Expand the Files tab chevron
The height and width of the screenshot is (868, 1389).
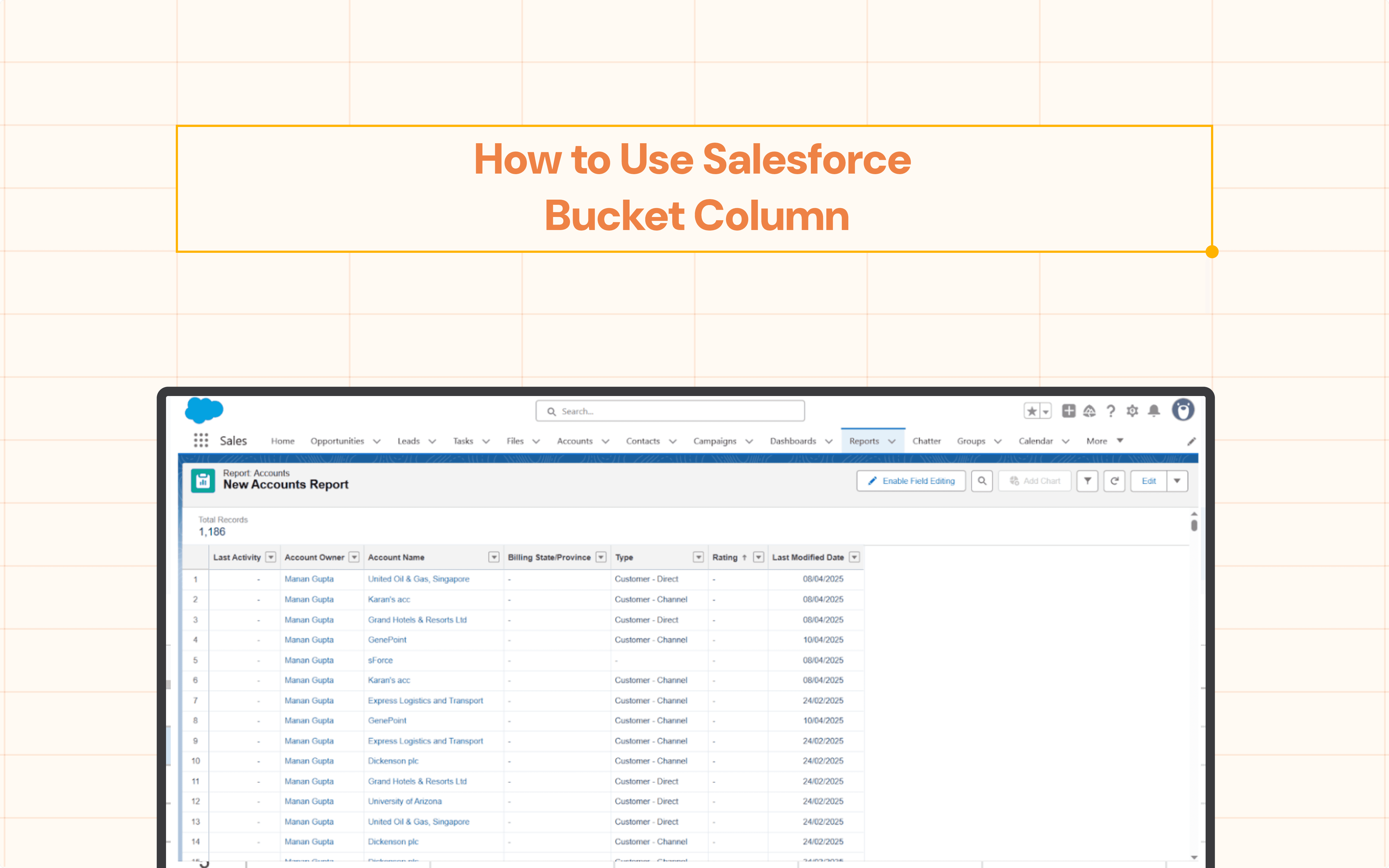point(536,442)
